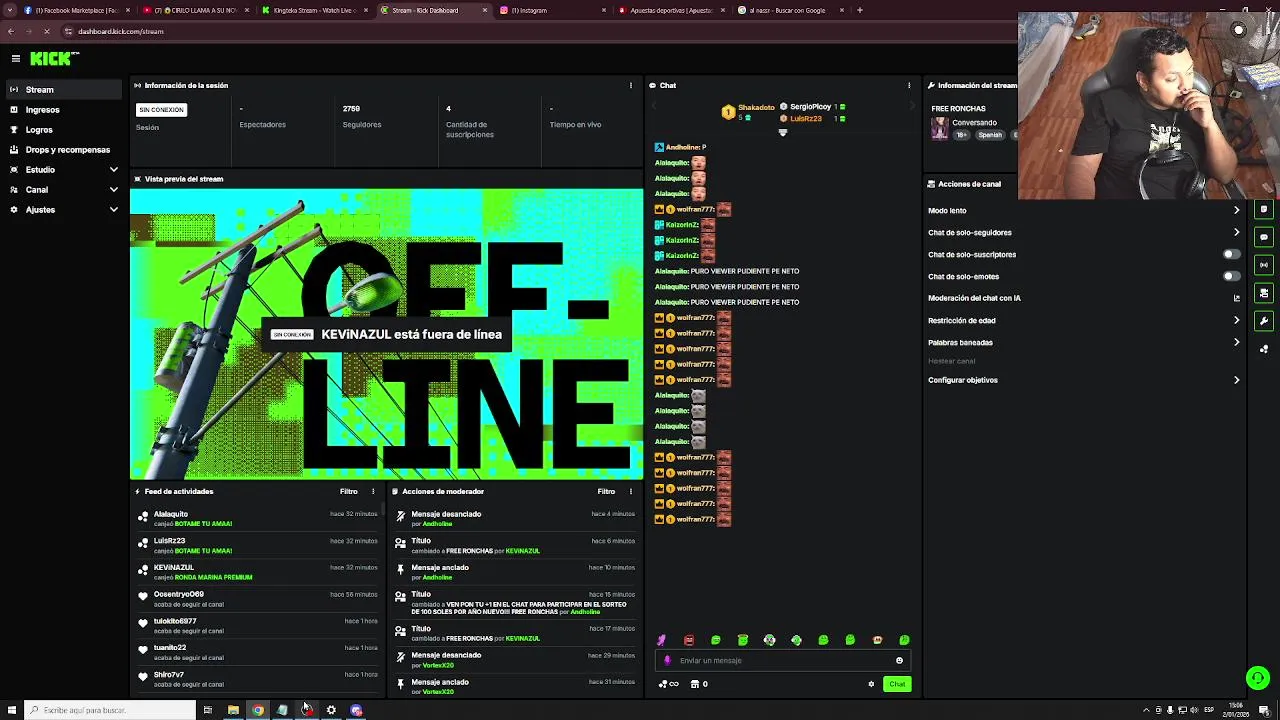
Task: Click the Chat send button
Action: point(897,685)
